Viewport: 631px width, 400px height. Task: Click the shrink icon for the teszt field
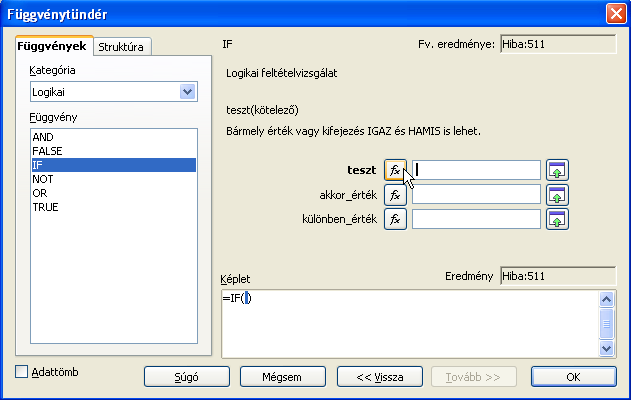click(557, 170)
